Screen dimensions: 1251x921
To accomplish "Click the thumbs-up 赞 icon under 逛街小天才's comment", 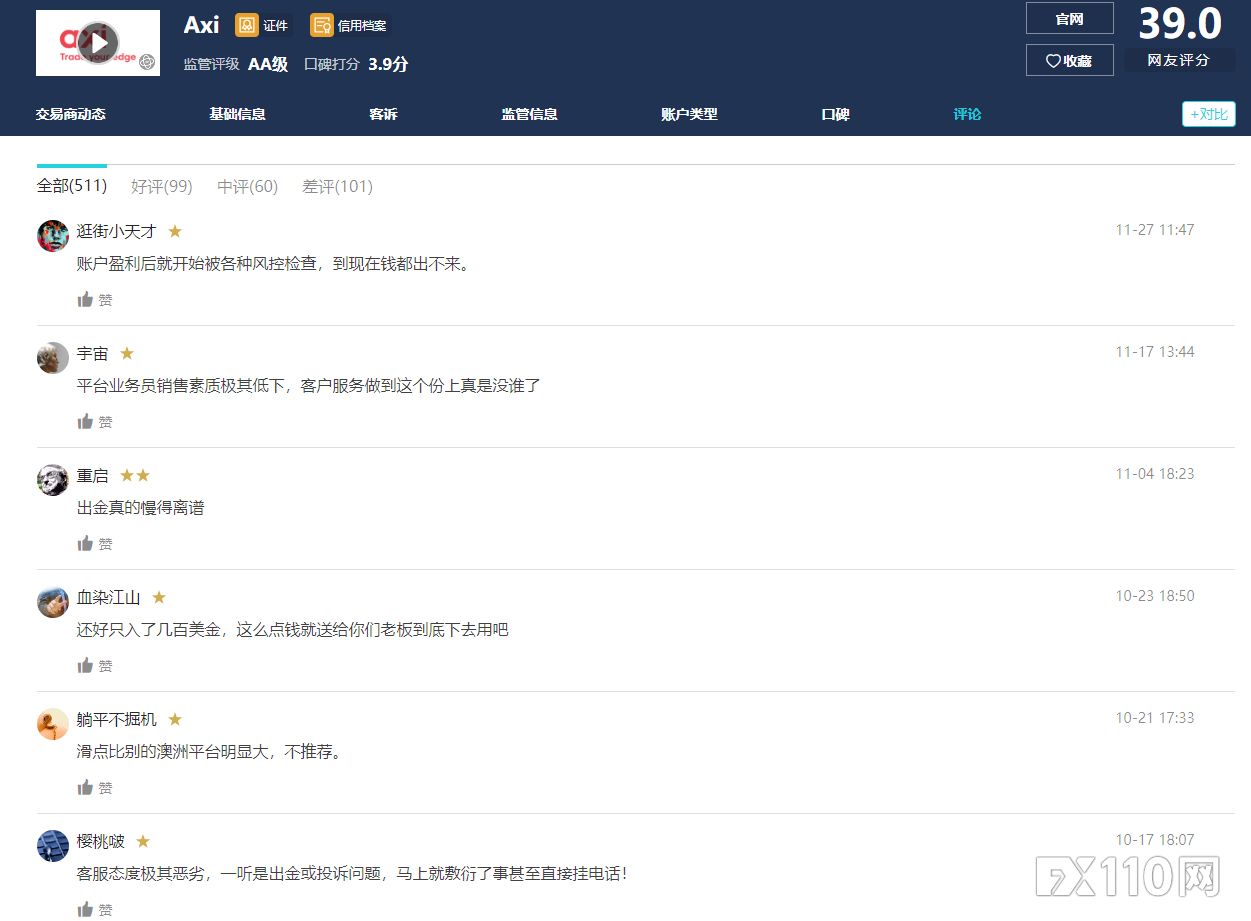I will tap(86, 298).
